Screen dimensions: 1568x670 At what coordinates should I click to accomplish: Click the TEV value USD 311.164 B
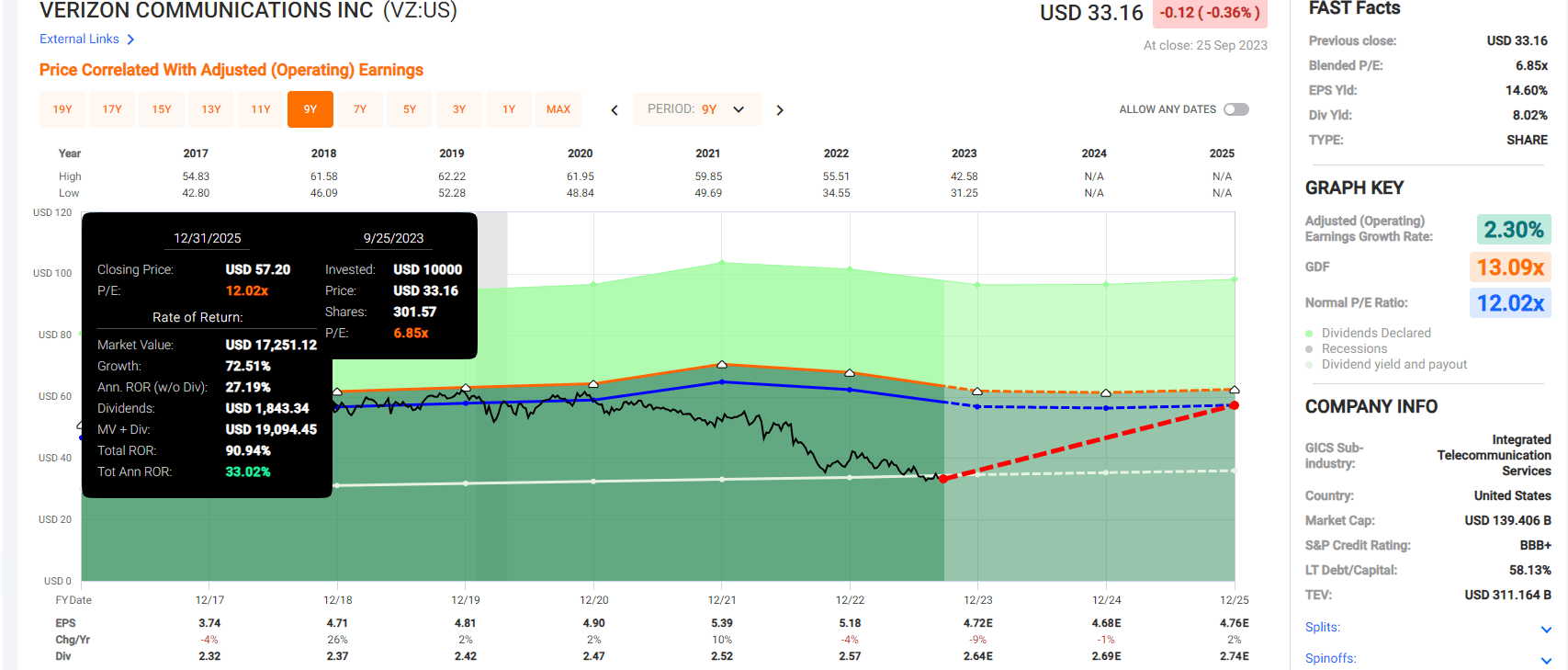tap(1507, 595)
